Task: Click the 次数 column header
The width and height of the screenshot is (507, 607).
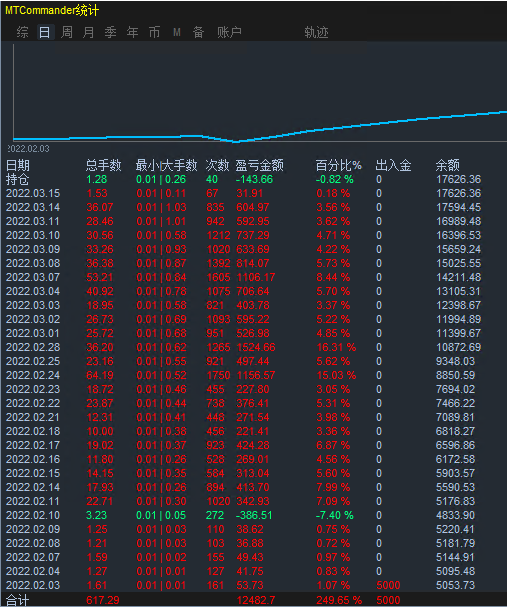Action: 218,166
